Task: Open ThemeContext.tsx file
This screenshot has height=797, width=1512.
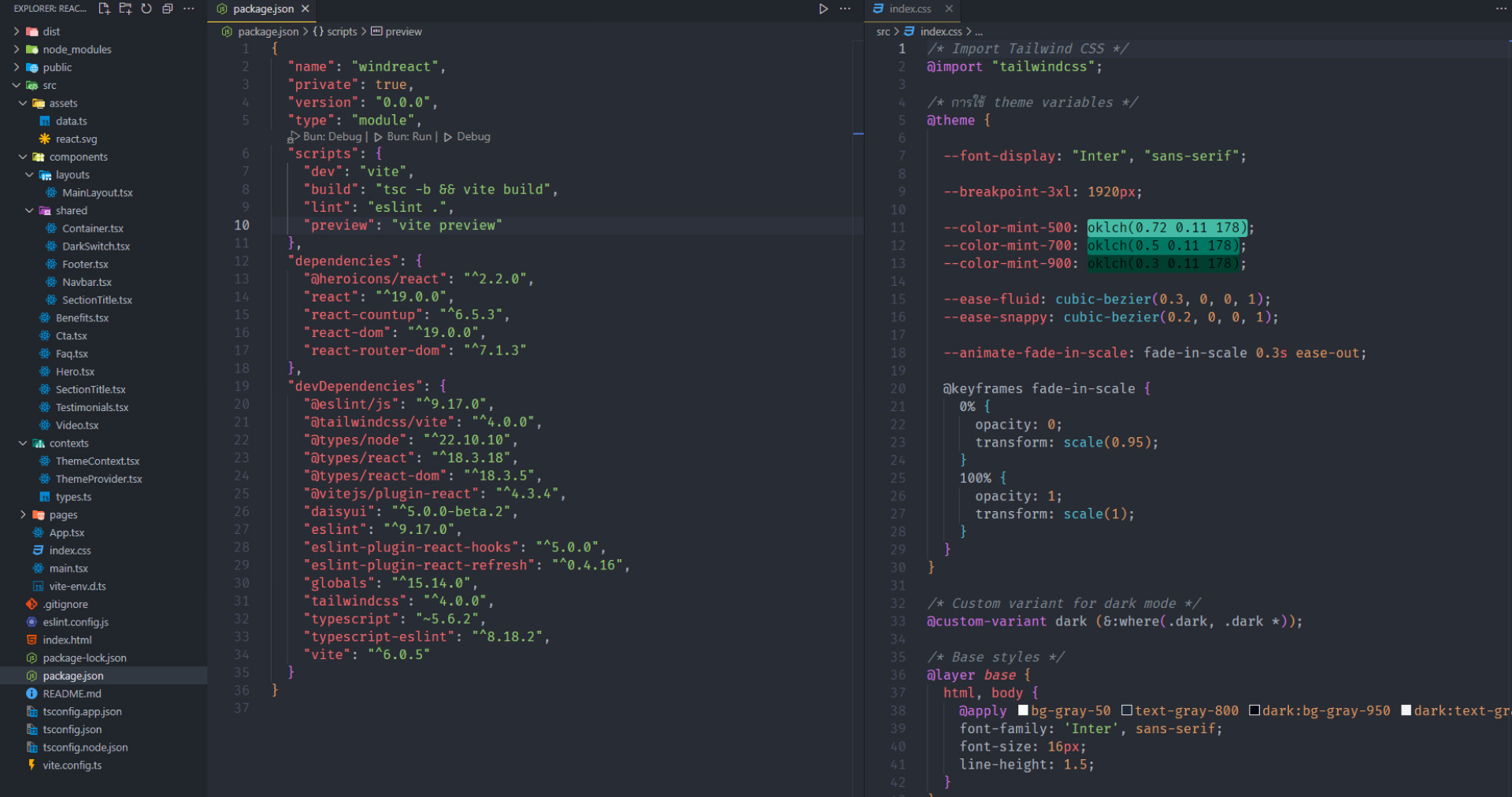Action: [98, 462]
